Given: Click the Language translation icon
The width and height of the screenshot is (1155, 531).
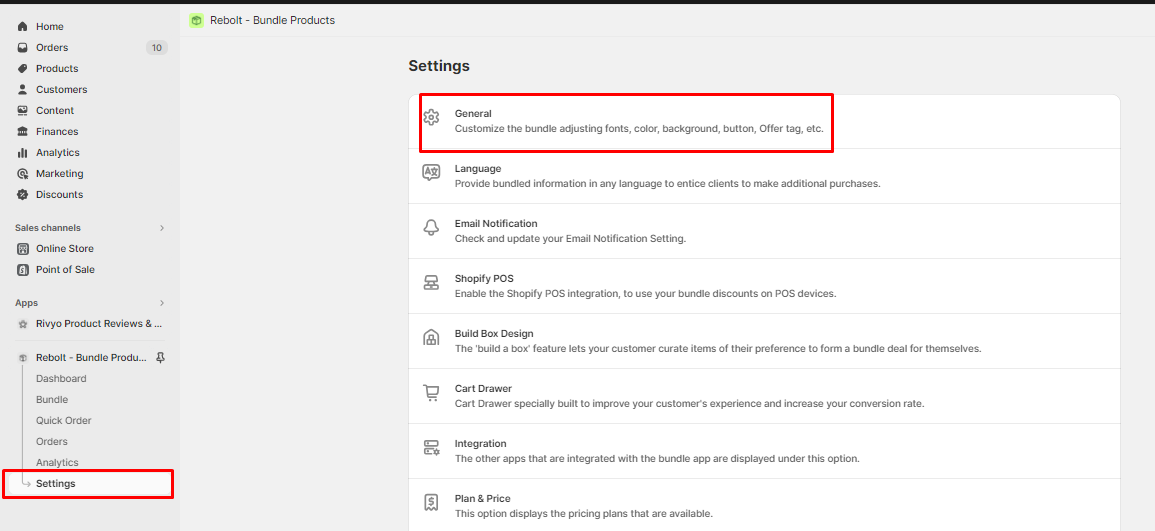Looking at the screenshot, I should [x=432, y=172].
